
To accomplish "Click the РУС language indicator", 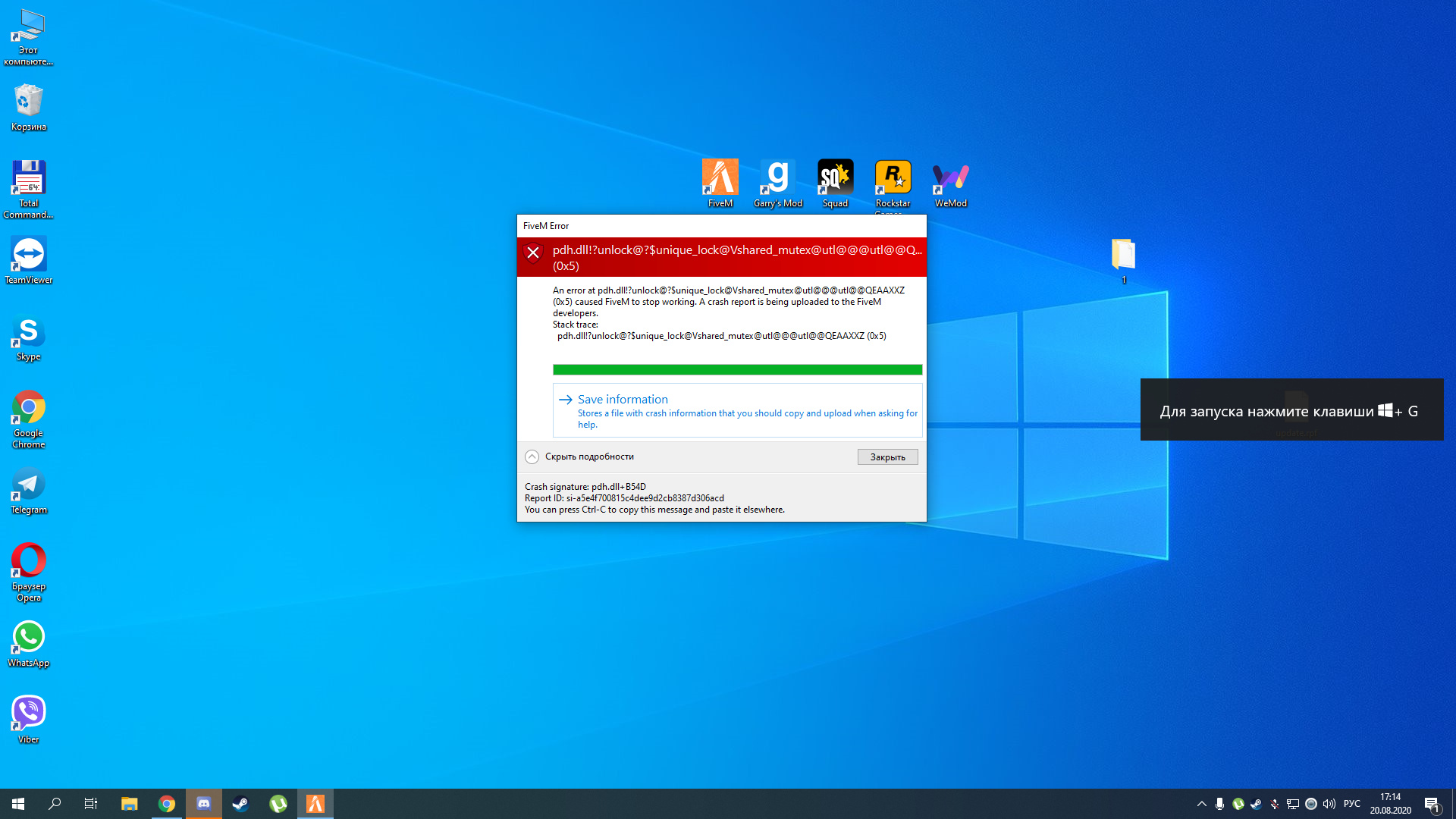I will coord(1351,804).
